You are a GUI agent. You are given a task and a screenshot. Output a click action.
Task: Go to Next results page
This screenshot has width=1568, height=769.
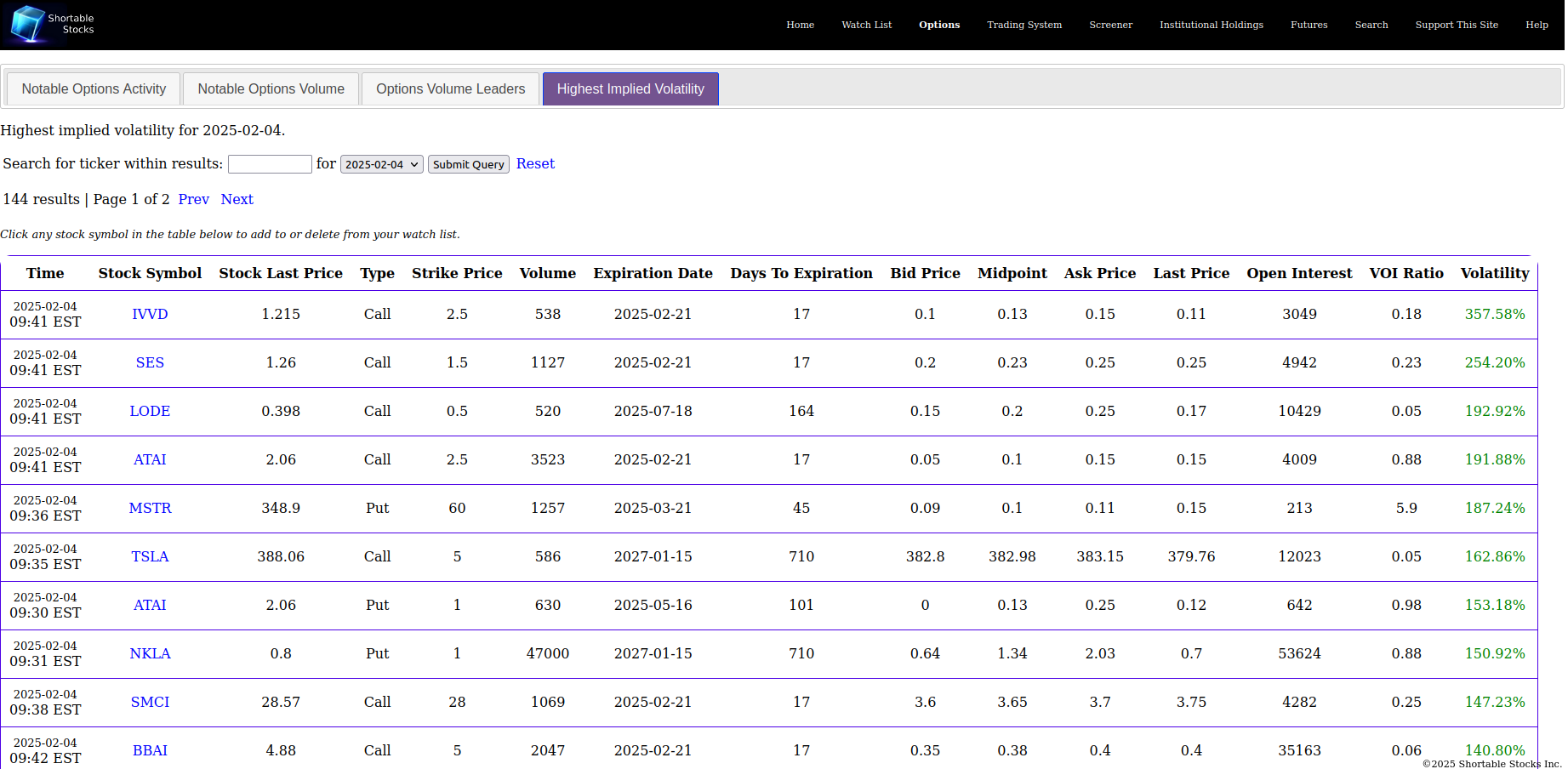pos(237,199)
